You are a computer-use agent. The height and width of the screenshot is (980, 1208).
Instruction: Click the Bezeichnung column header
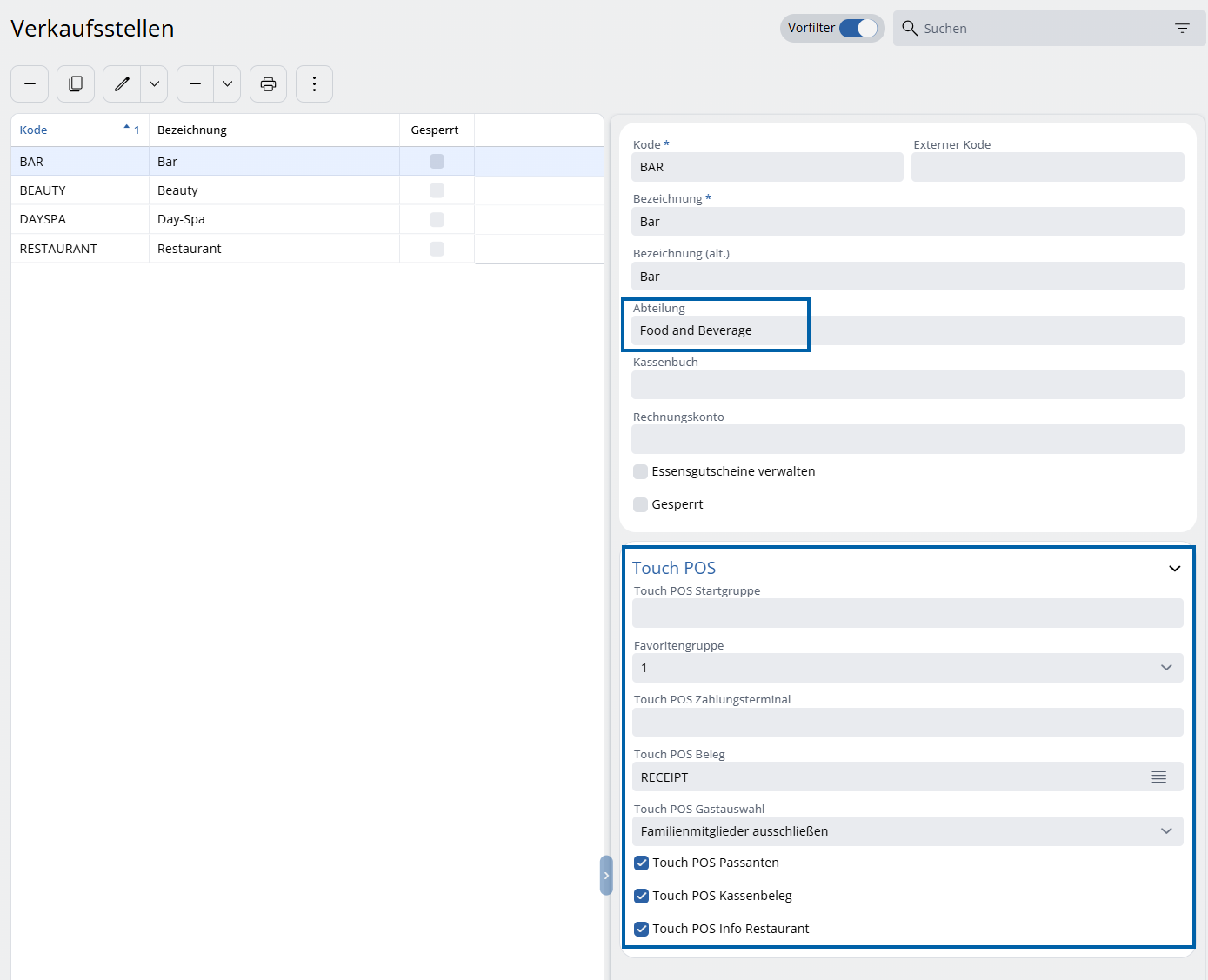(192, 130)
